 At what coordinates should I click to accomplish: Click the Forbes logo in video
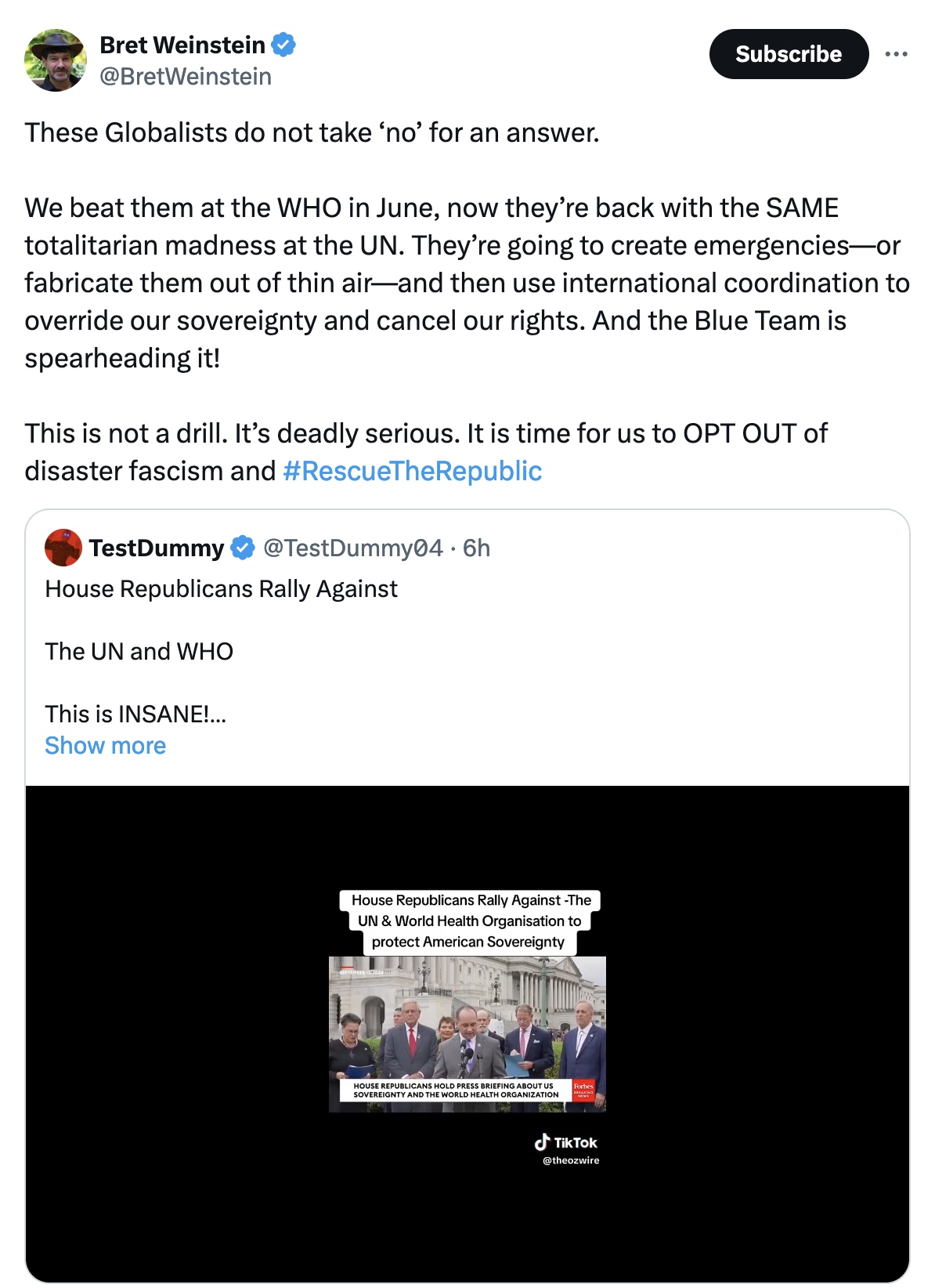[x=583, y=1089]
